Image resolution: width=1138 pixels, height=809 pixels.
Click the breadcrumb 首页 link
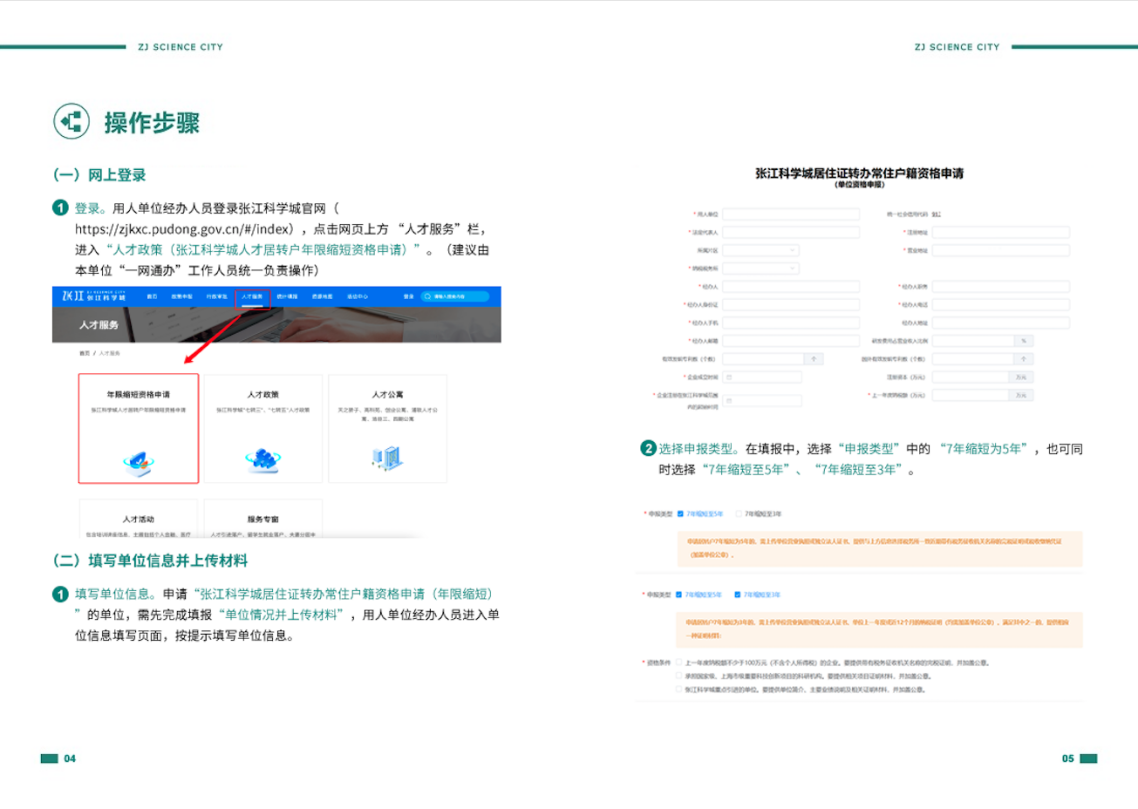(x=84, y=353)
